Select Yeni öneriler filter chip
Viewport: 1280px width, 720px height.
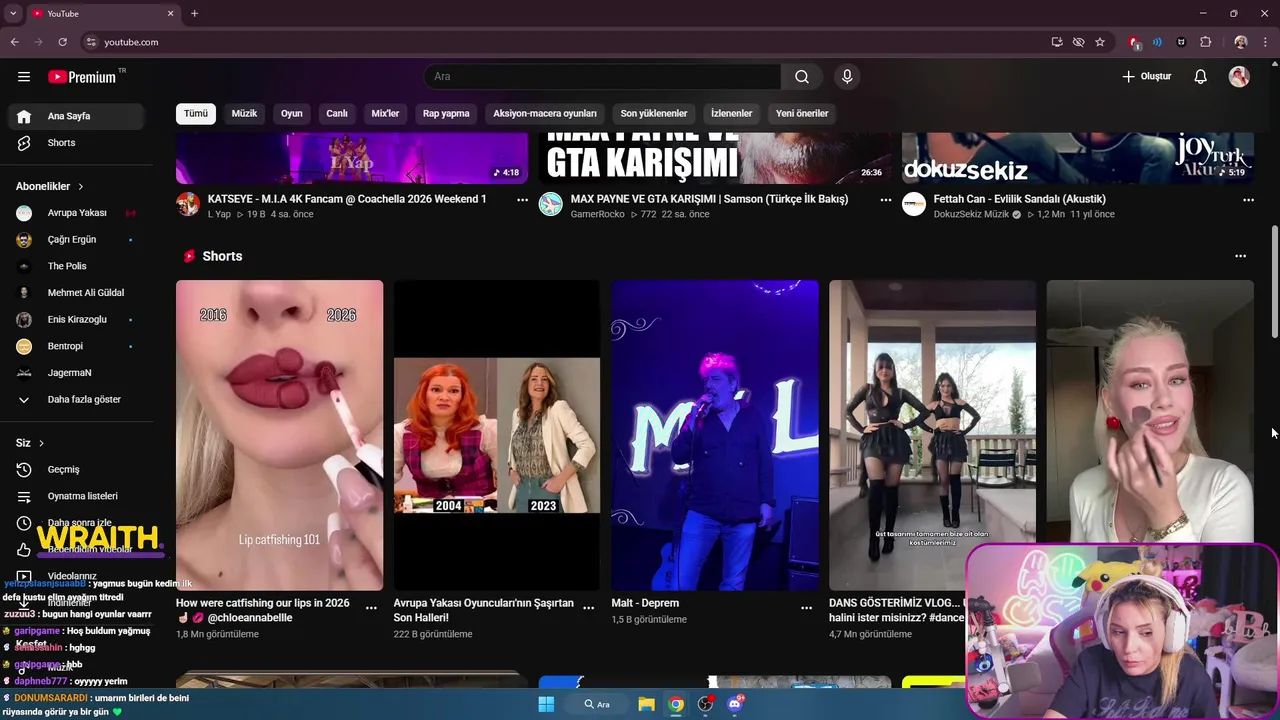click(x=802, y=114)
